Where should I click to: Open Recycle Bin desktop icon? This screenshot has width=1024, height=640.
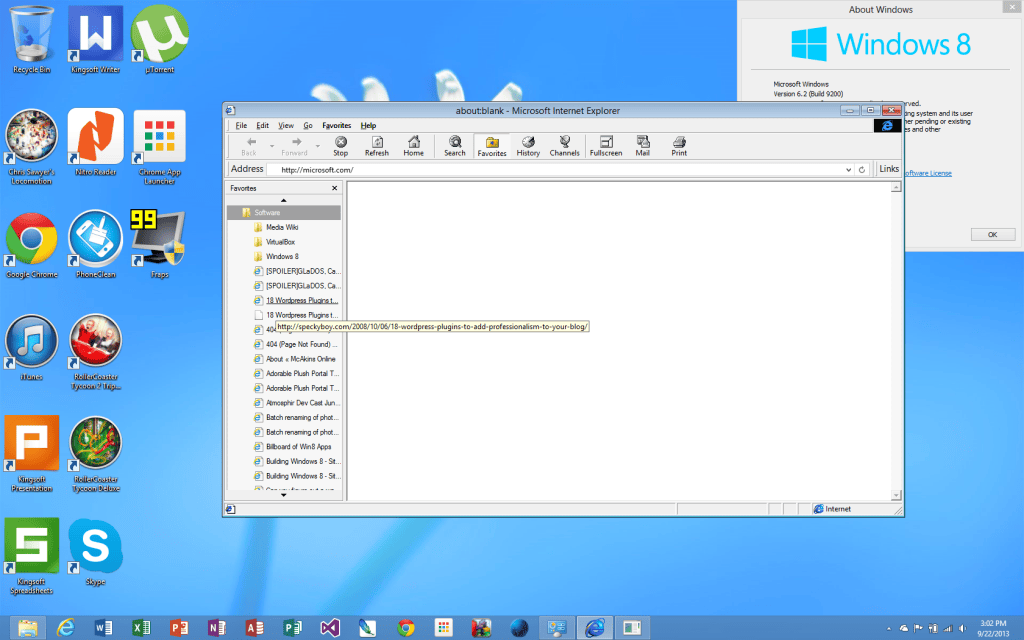tap(31, 39)
